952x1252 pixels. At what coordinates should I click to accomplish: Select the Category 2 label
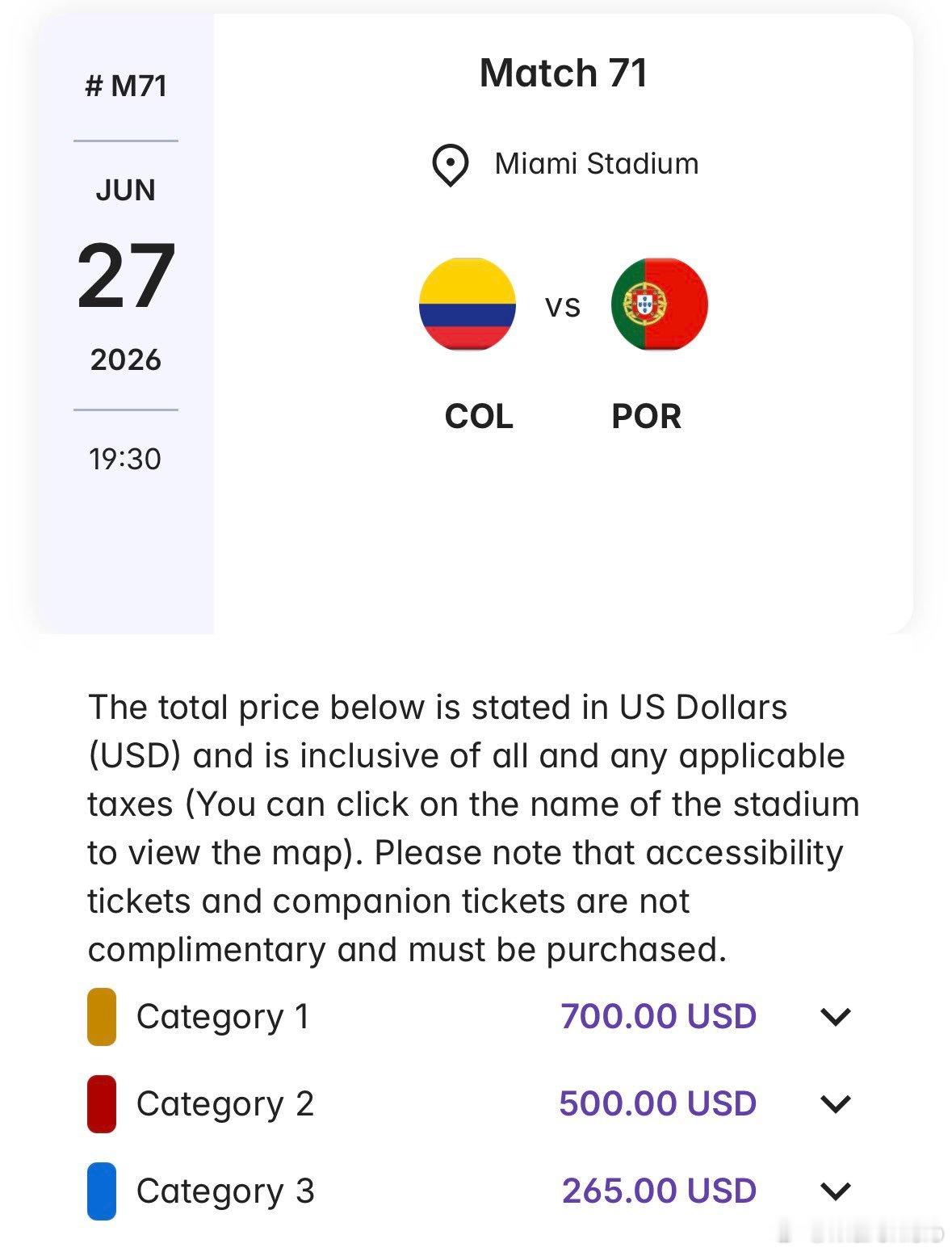point(225,1104)
